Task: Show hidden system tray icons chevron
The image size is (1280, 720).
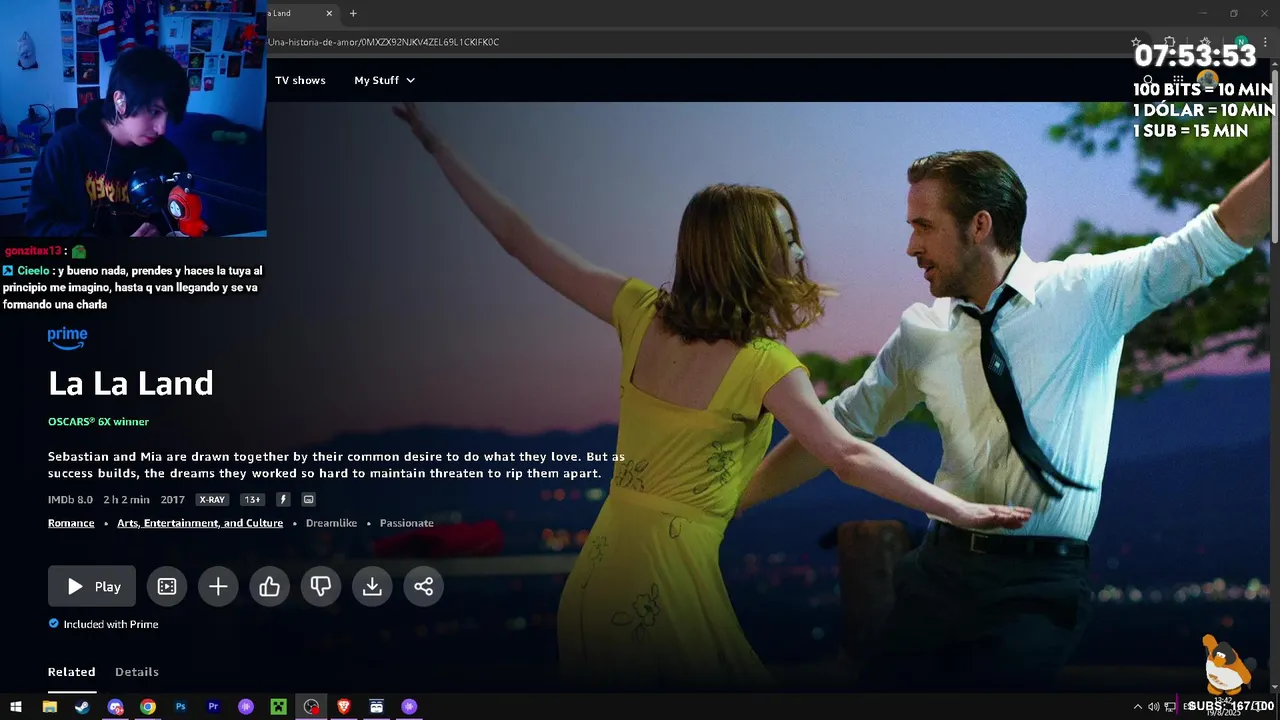Action: (x=1137, y=707)
